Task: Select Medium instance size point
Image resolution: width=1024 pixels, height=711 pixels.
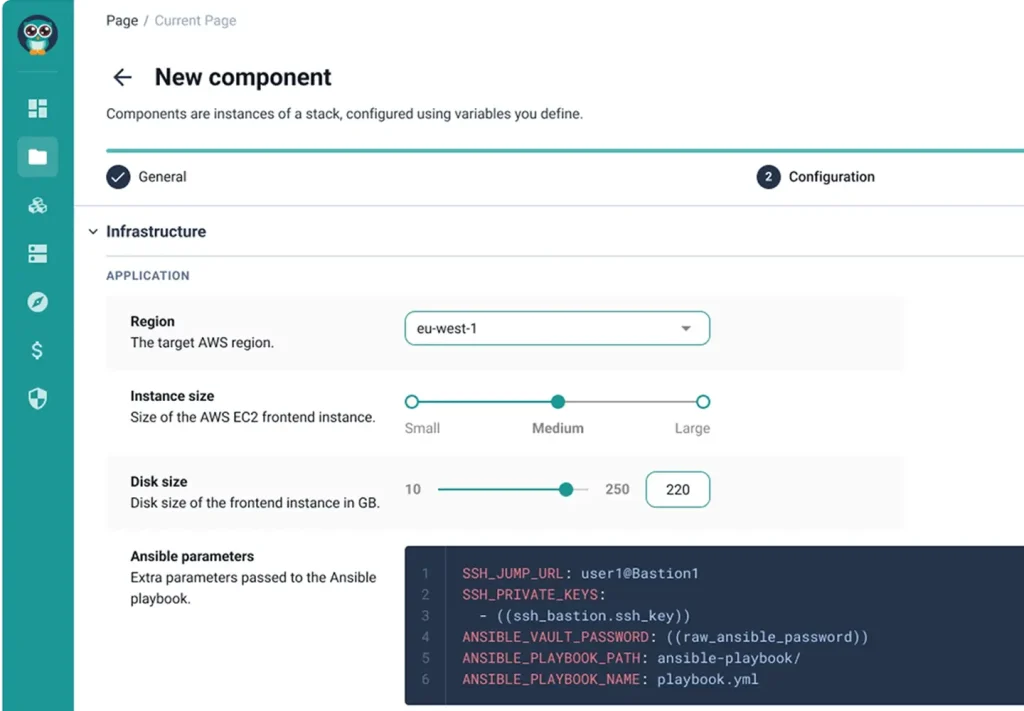Action: [558, 402]
